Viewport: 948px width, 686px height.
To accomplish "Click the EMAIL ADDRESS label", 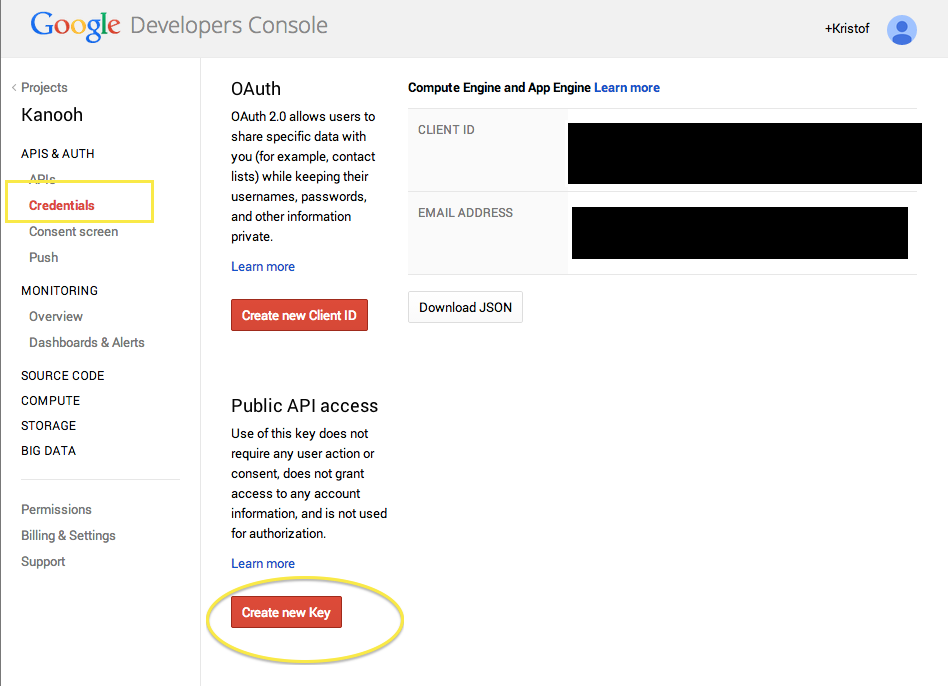I will tap(466, 213).
